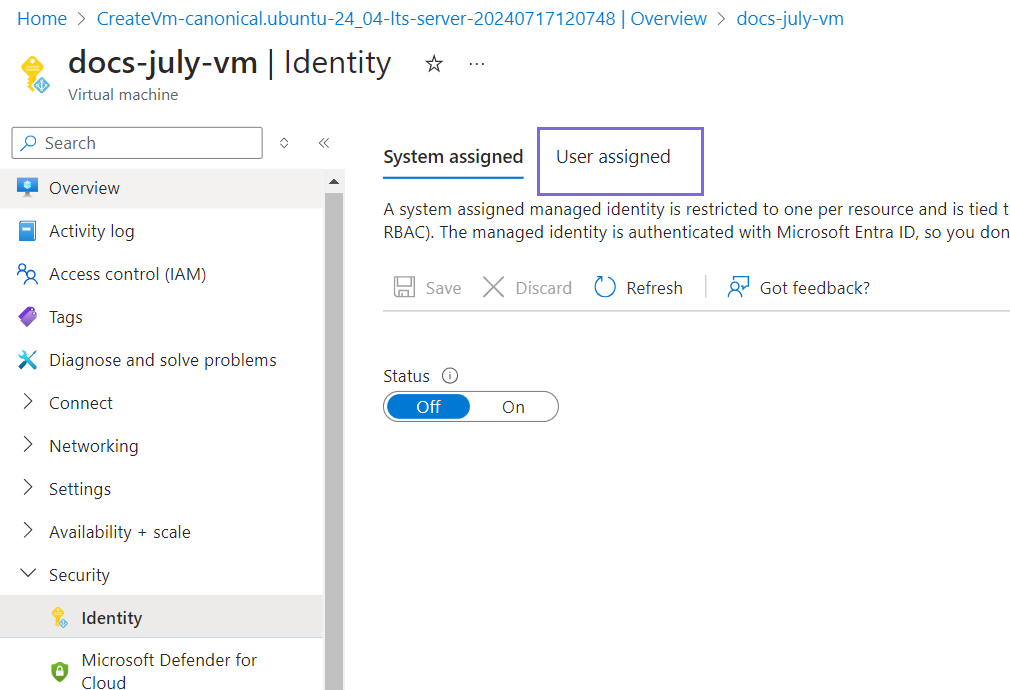Switch Status toggle to On
Image resolution: width=1010 pixels, height=690 pixels.
click(x=513, y=407)
